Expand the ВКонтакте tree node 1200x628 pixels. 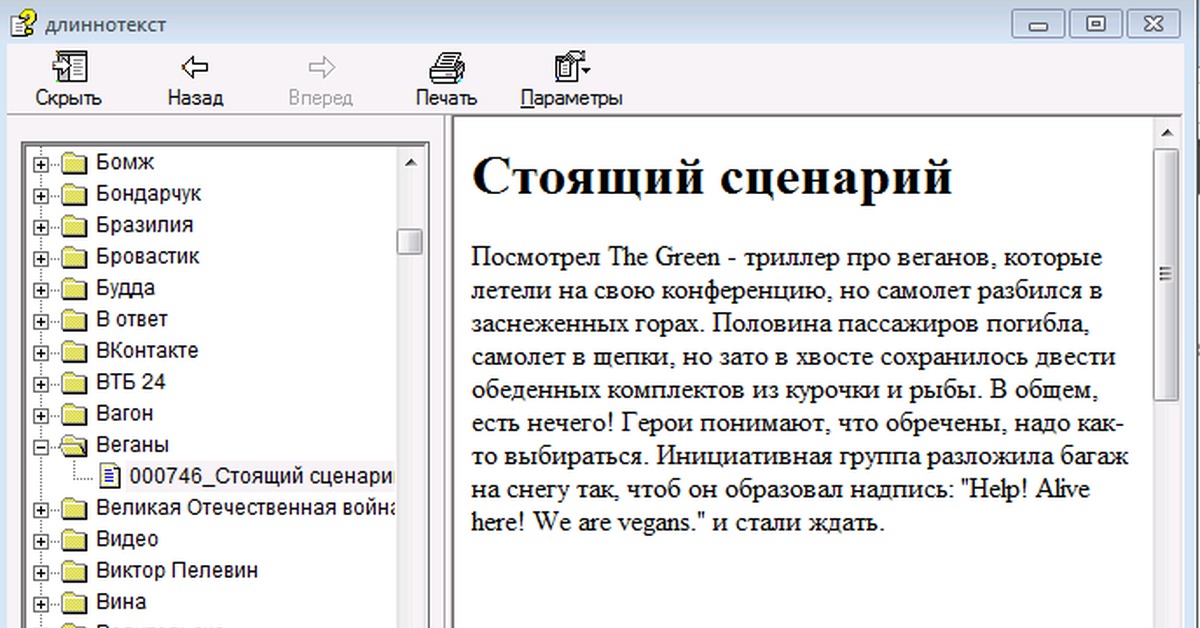pyautogui.click(x=41, y=352)
